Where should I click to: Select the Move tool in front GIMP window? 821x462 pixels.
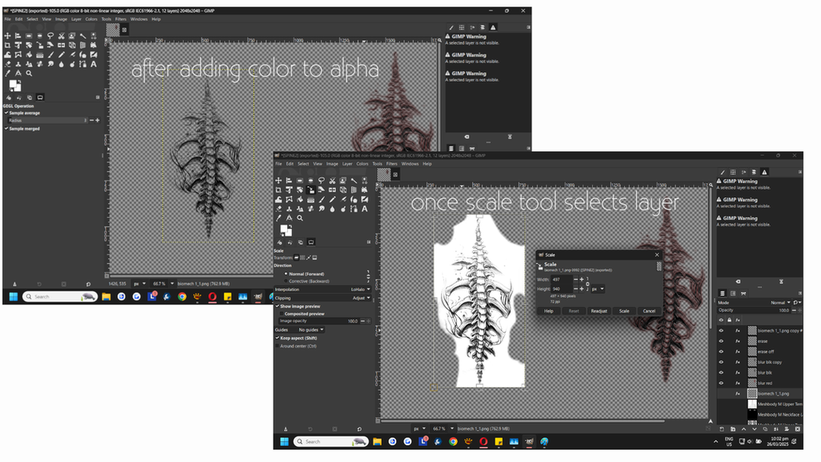(278, 180)
